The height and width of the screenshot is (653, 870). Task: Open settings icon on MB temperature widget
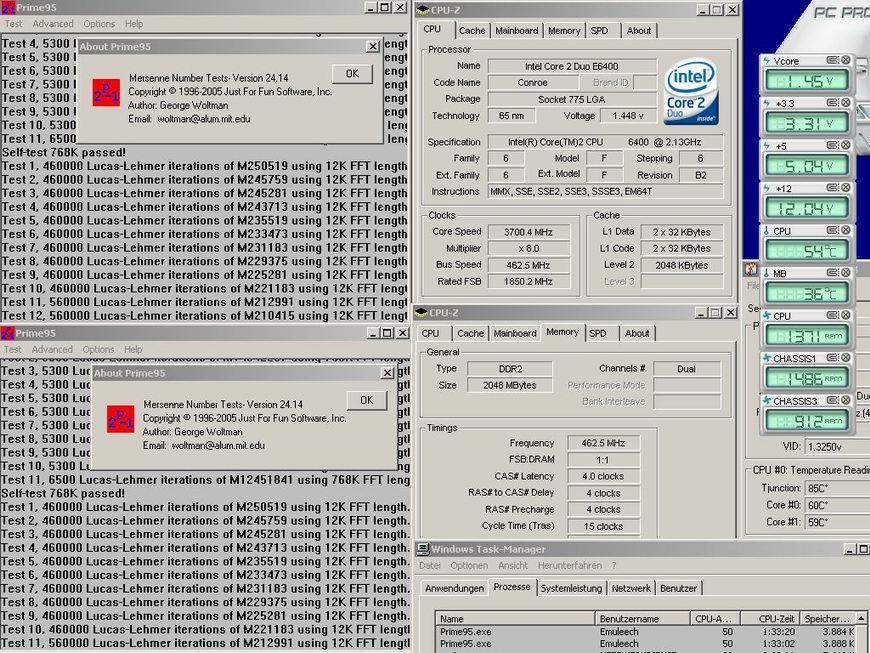tap(832, 272)
